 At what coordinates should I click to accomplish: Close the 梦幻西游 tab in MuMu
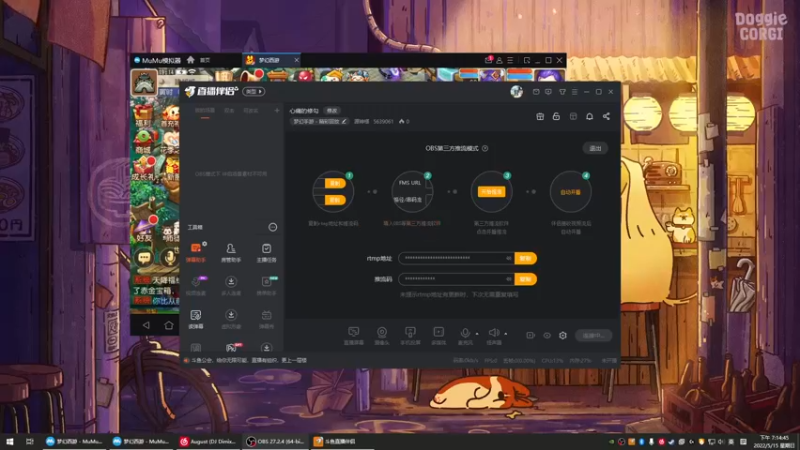click(296, 60)
